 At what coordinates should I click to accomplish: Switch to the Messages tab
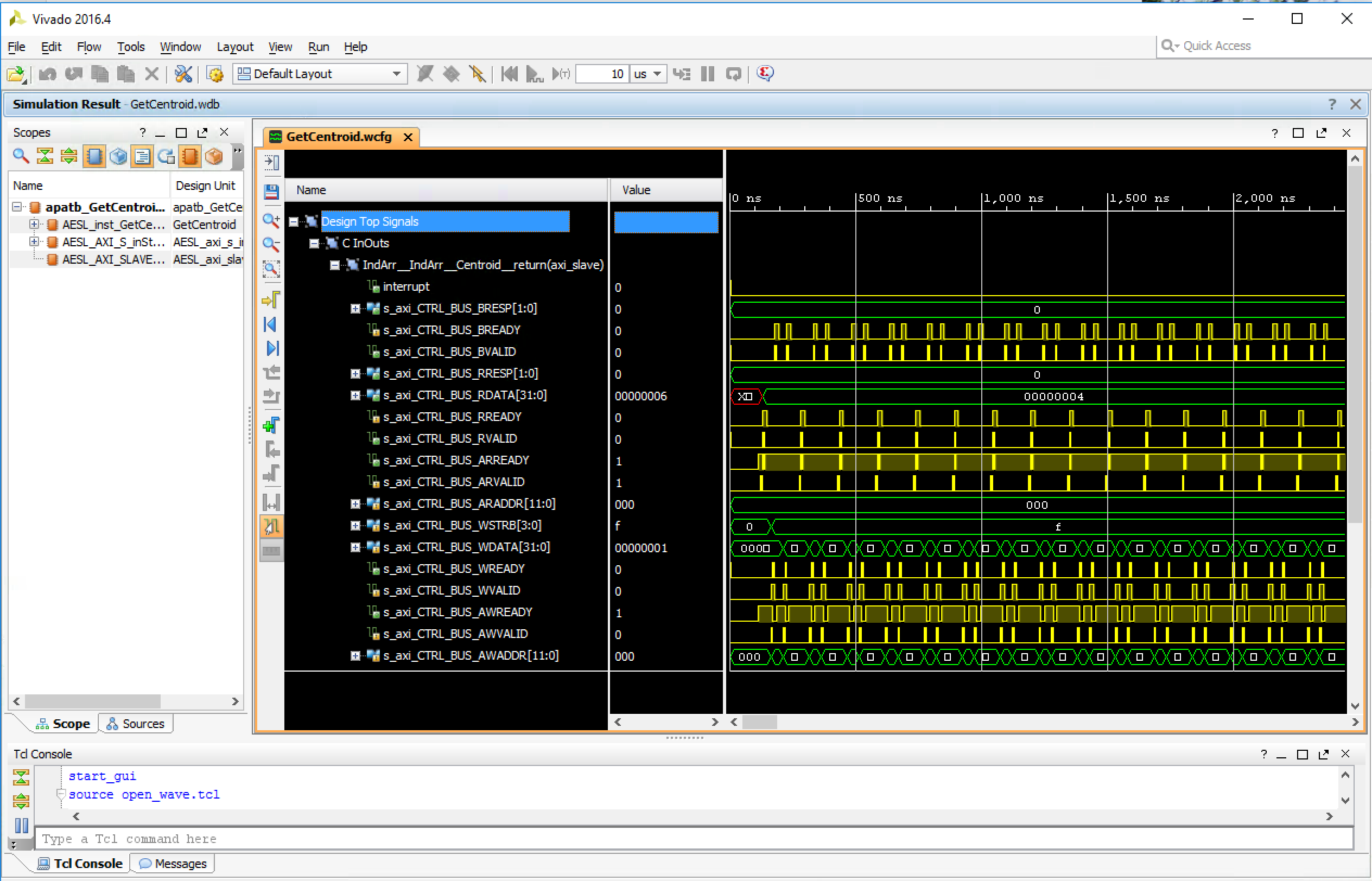[x=173, y=864]
